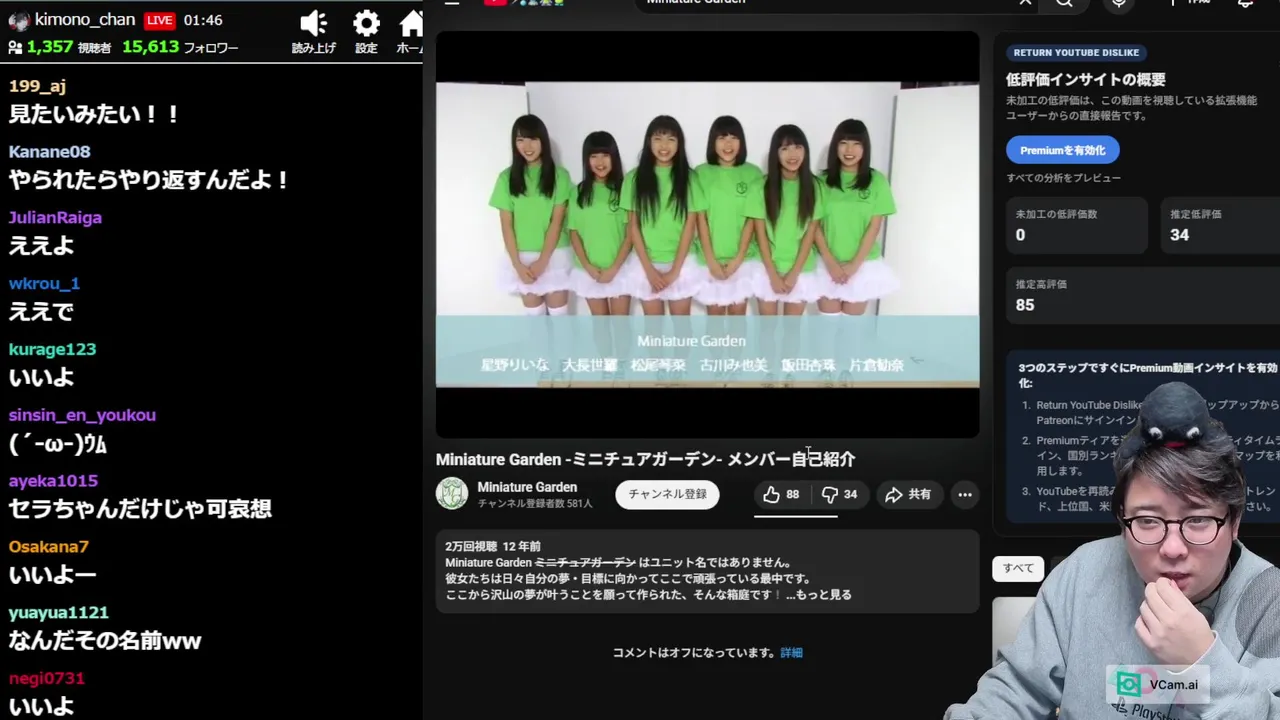The width and height of the screenshot is (1280, 720).
Task: Click chat username Kanane08
Action: point(49,152)
